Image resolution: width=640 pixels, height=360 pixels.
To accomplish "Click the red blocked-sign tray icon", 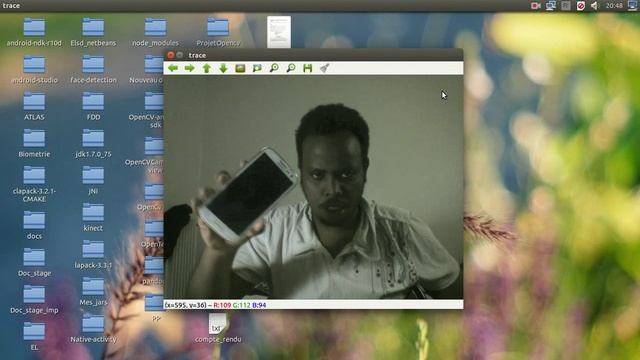I will [580, 5].
